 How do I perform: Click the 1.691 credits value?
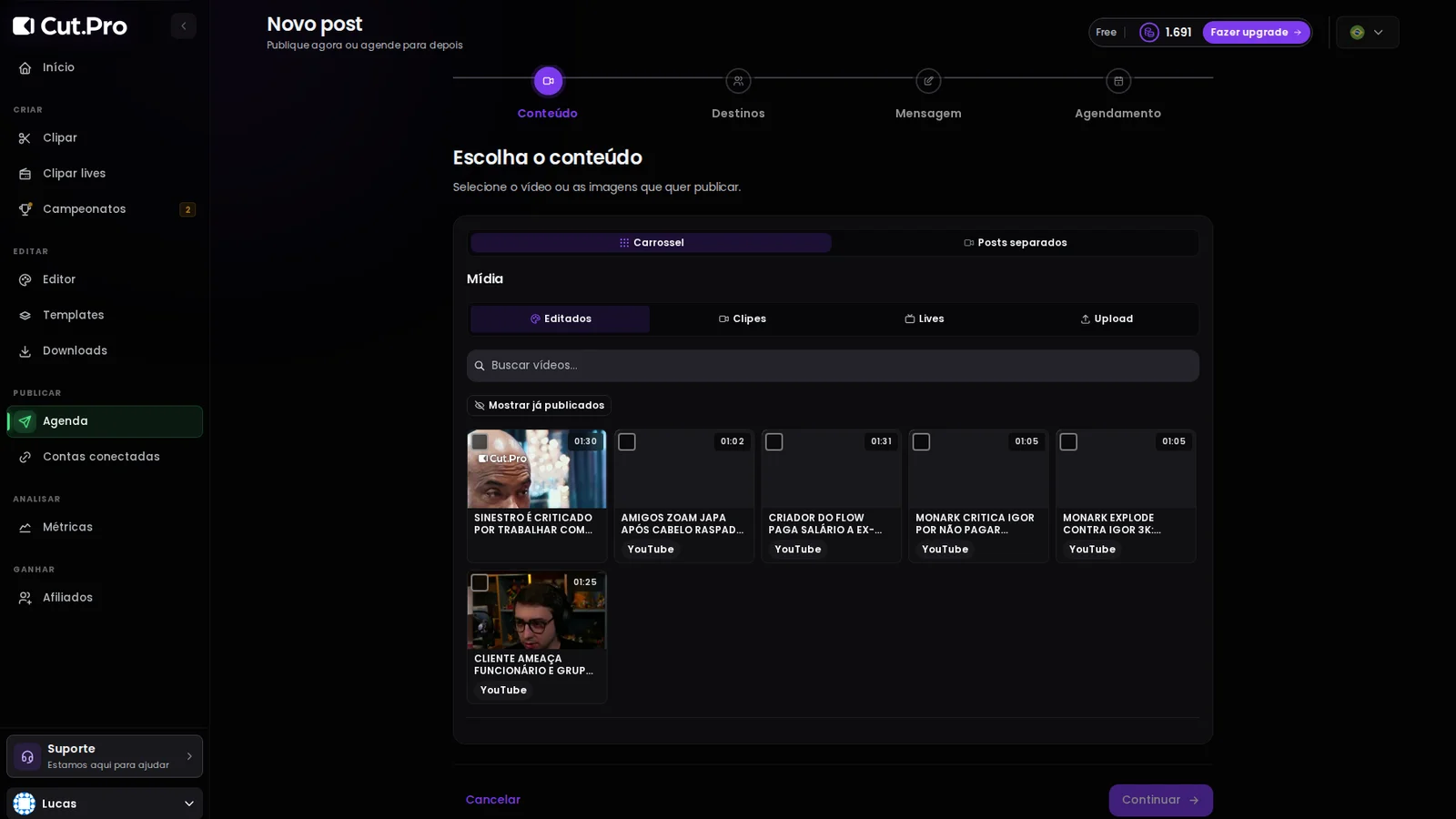pos(1178,33)
